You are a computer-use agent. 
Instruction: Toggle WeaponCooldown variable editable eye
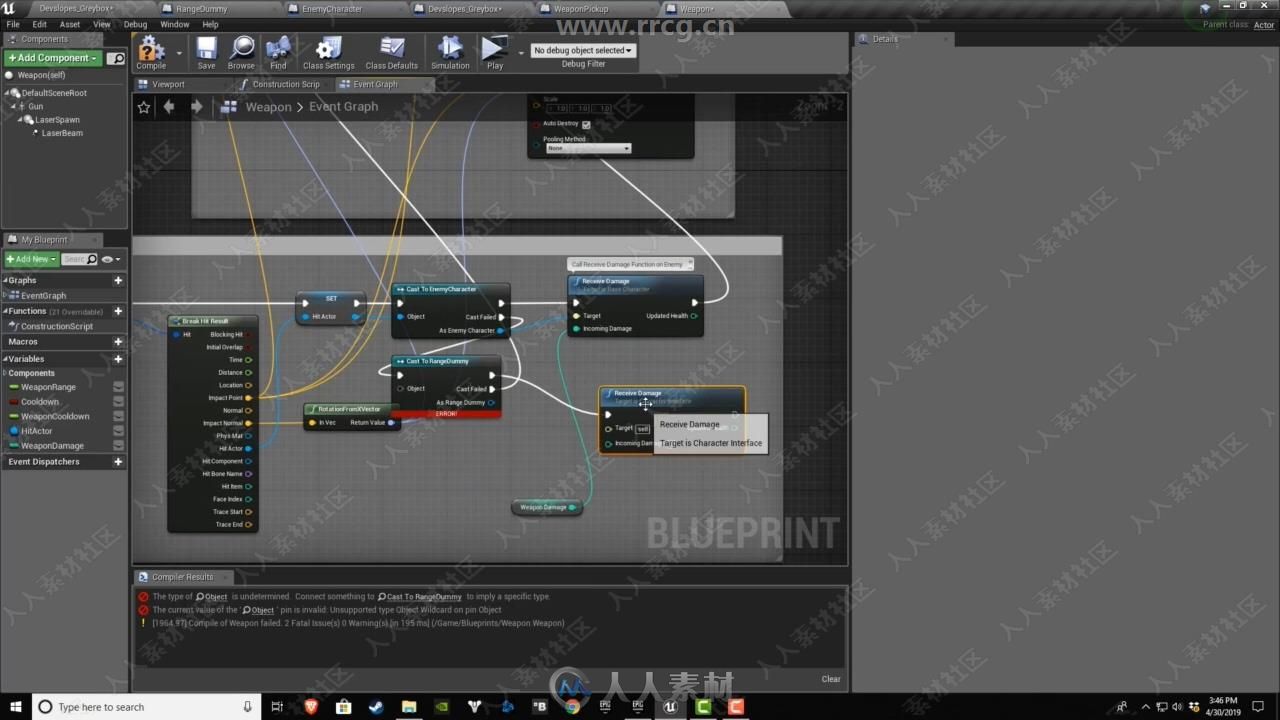coord(118,416)
